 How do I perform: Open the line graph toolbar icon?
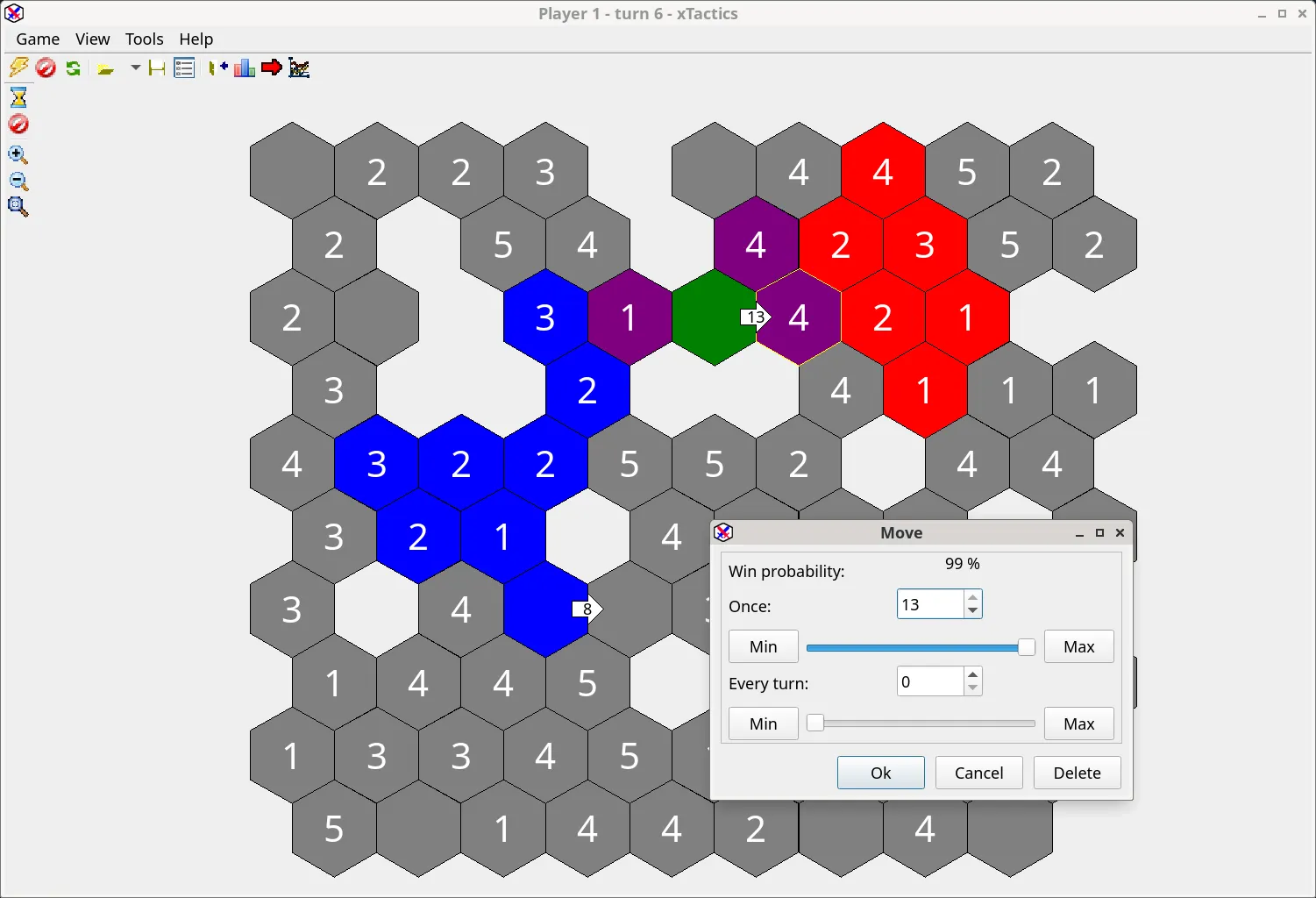[299, 68]
